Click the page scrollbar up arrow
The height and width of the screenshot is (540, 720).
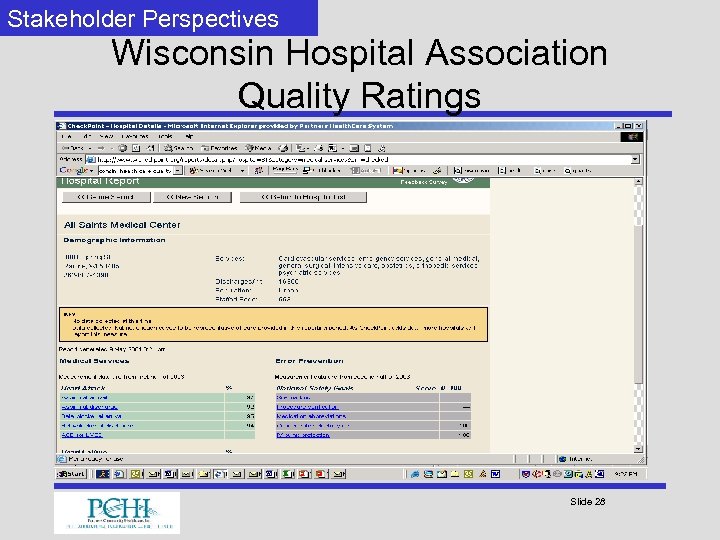pyautogui.click(x=638, y=182)
